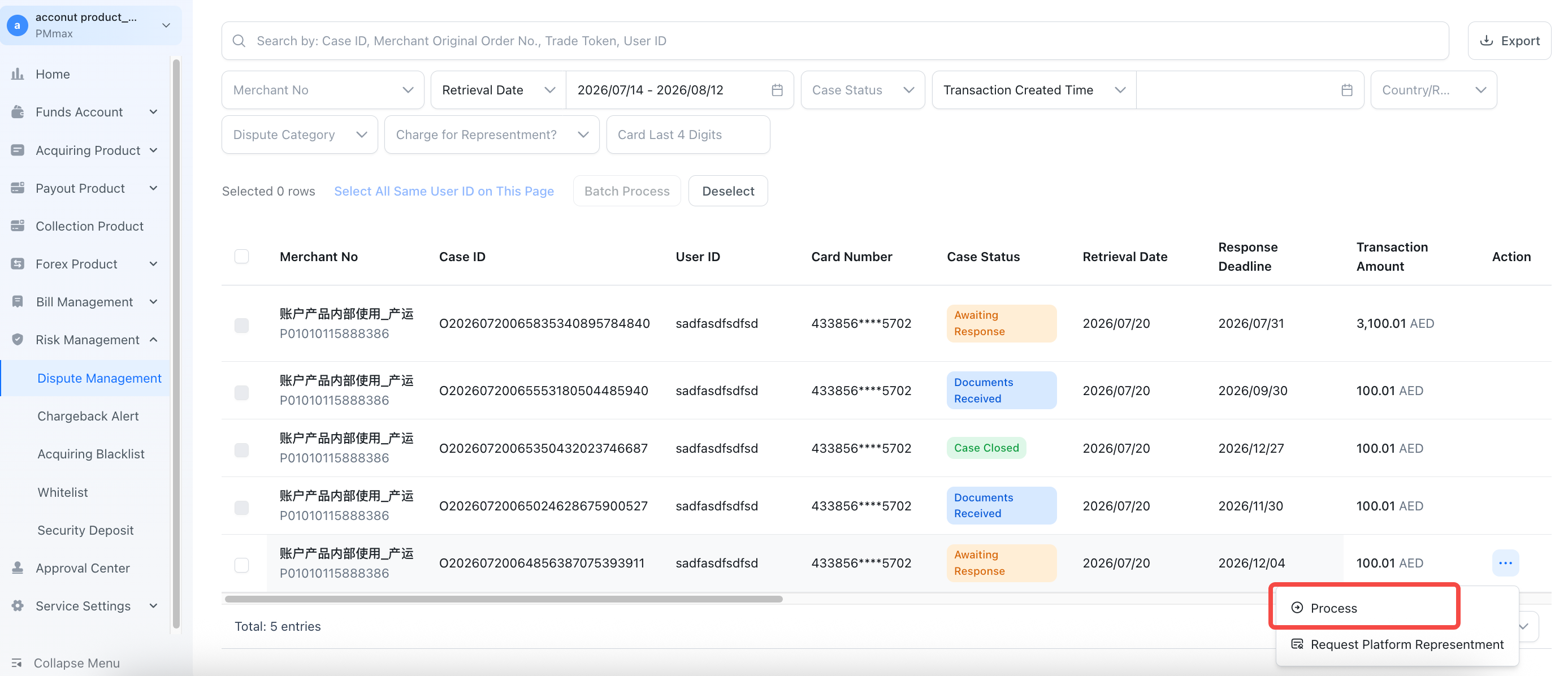Viewport: 1568px width, 676px height.
Task: Click the Response Deadline 2026/09/30 cell
Action: 1253,391
